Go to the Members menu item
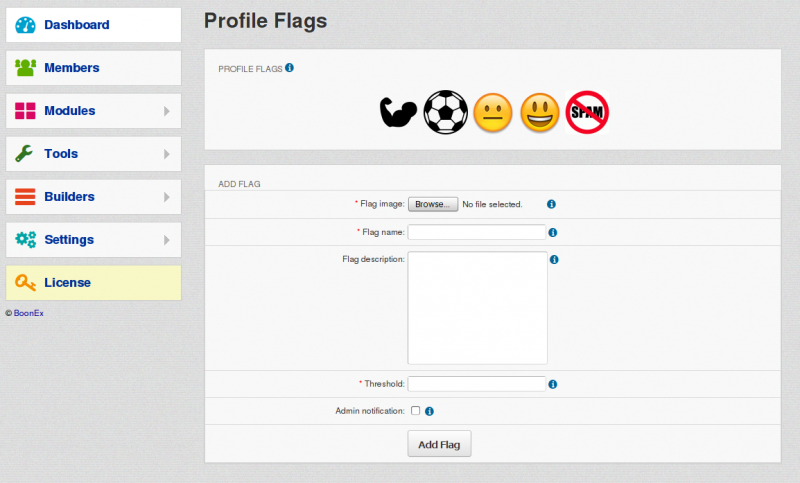The height and width of the screenshot is (483, 800). click(93, 68)
